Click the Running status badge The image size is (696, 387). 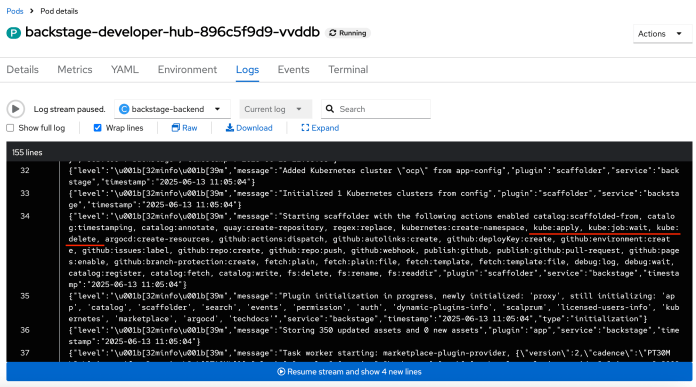pyautogui.click(x=348, y=33)
